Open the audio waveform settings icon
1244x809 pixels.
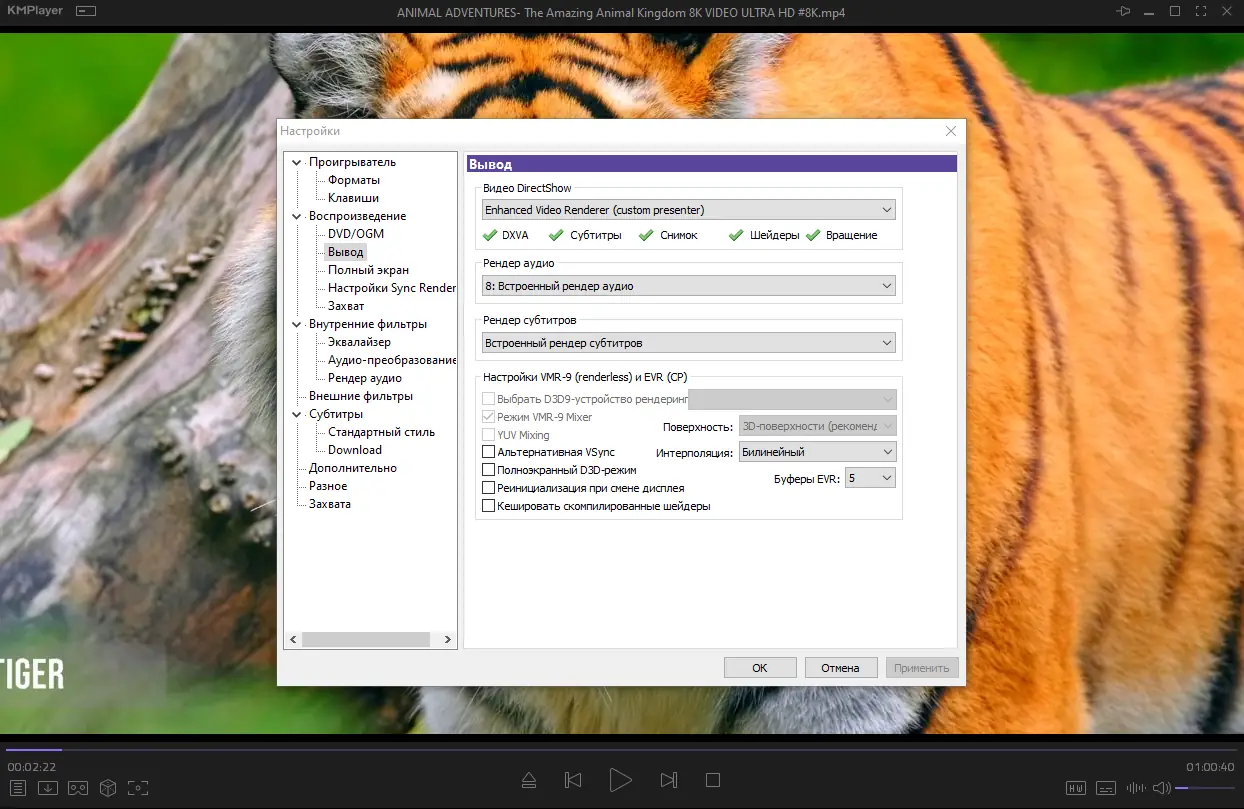[1134, 788]
